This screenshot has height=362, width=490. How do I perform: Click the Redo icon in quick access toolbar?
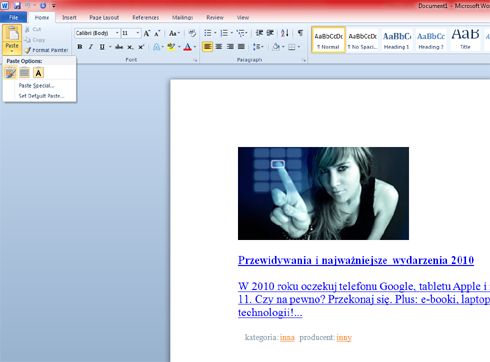(43, 5)
